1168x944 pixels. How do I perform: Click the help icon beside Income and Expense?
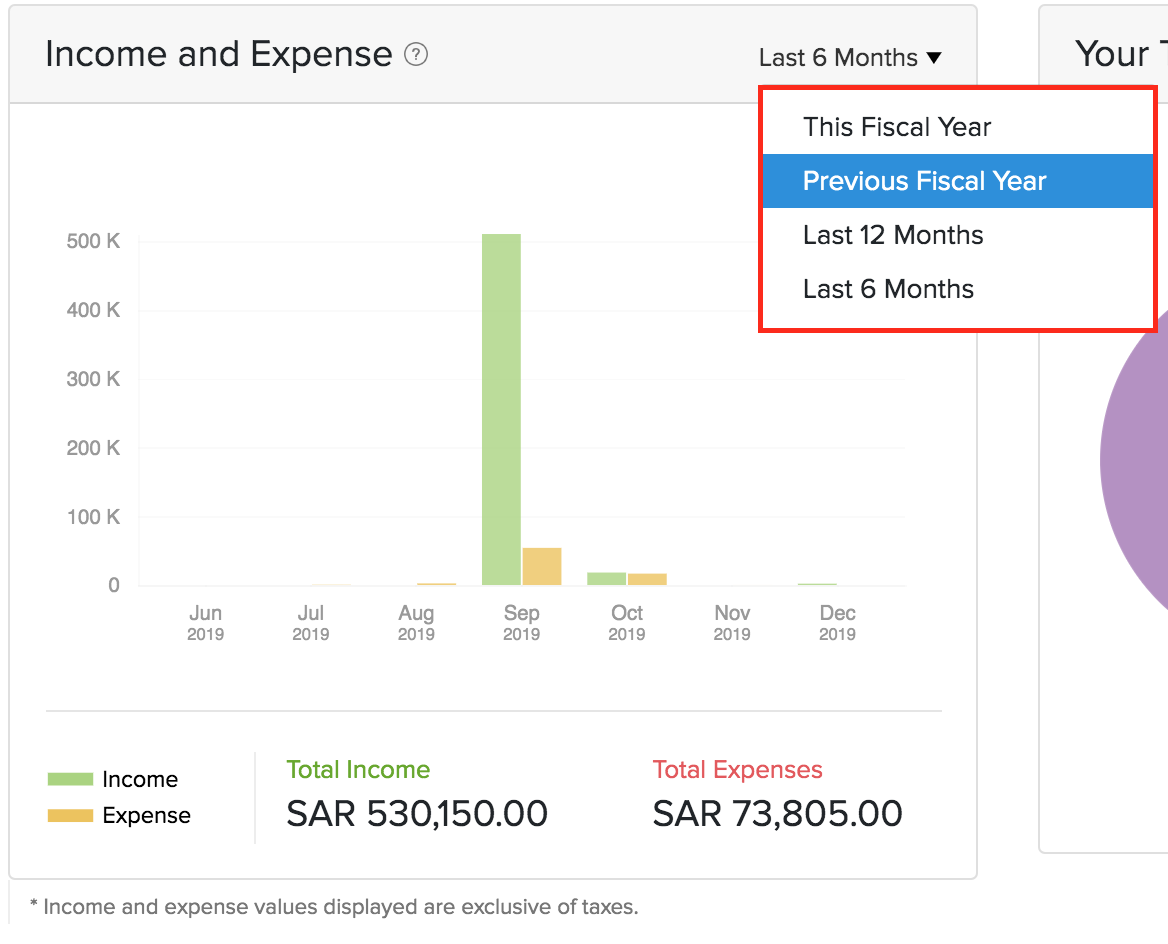point(416,55)
